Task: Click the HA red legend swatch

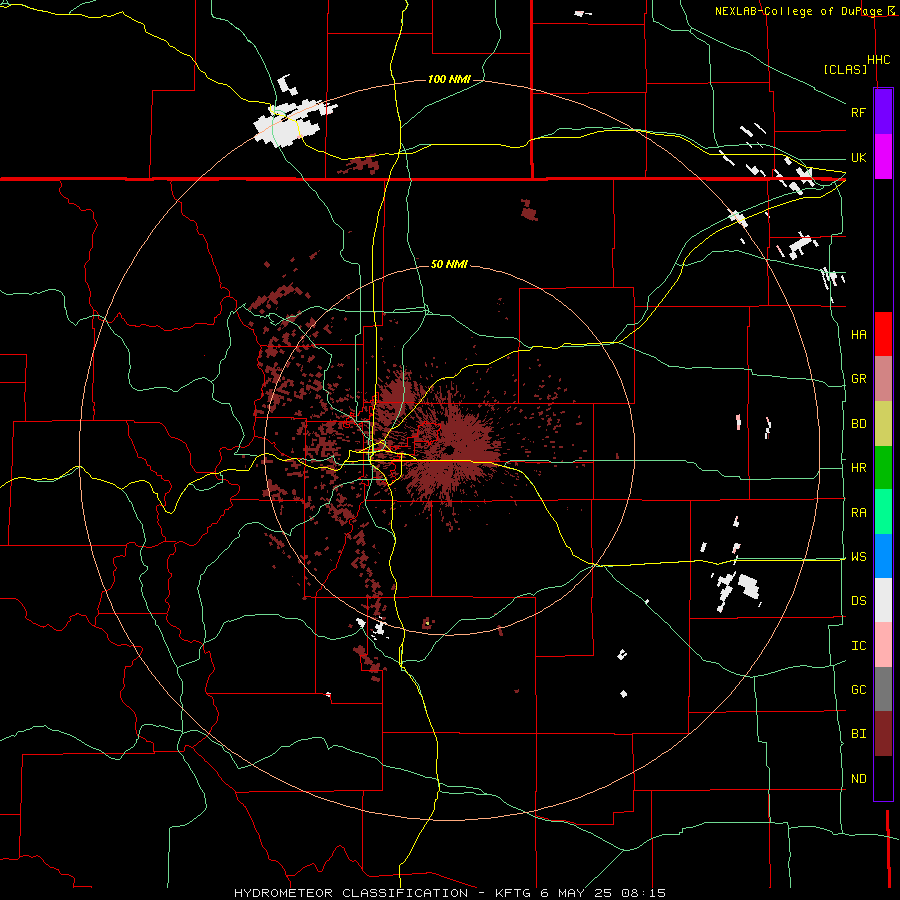Action: 883,334
